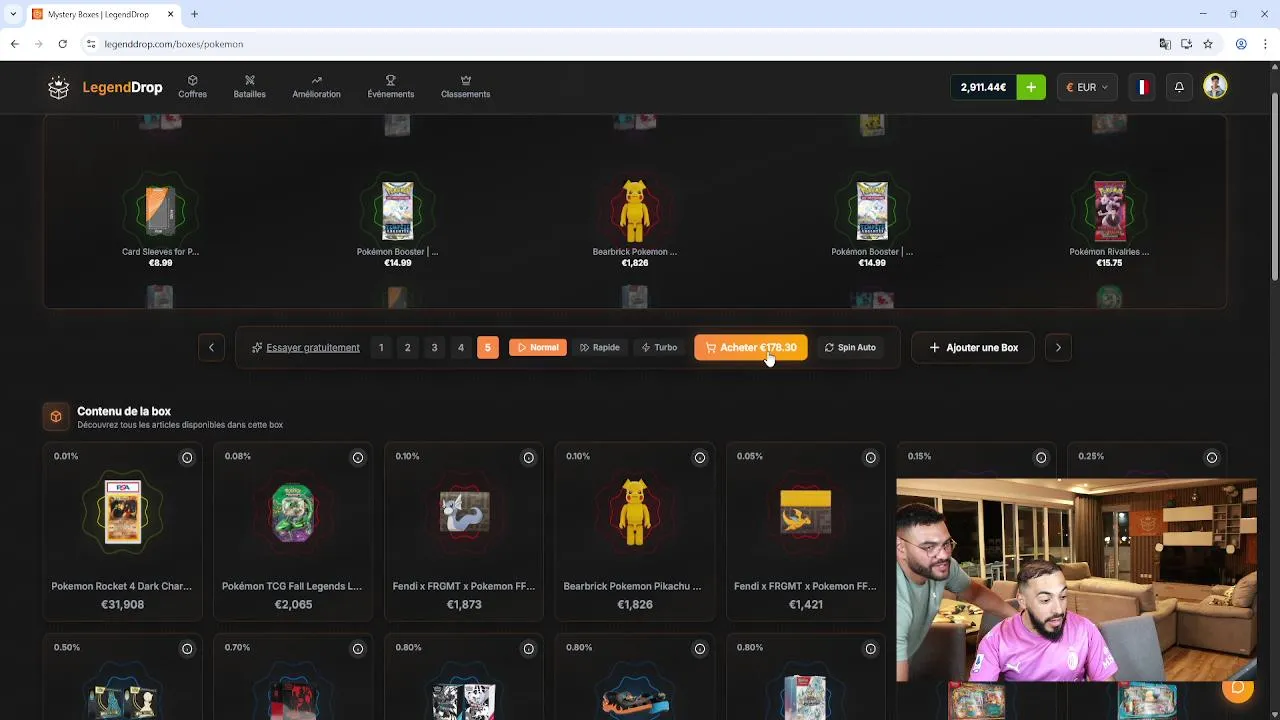Open info icon on €1,873 Fendi item
Screen dimensions: 1280x720
click(x=529, y=458)
